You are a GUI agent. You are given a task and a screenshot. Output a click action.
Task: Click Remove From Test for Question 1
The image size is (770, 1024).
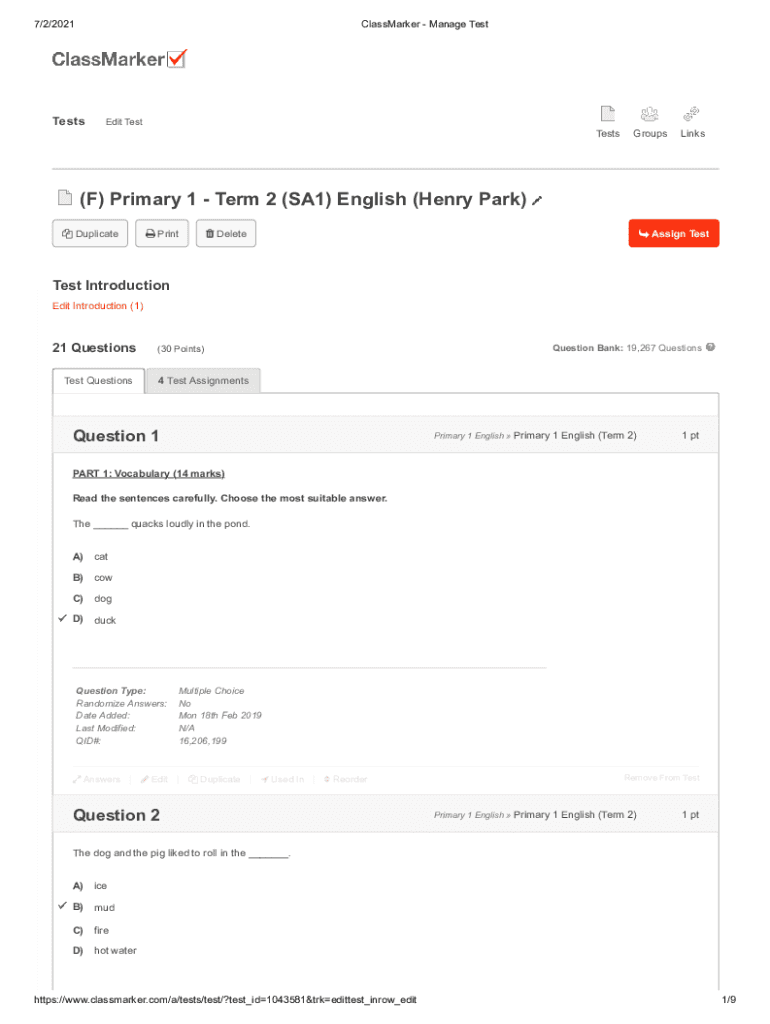tap(661, 778)
